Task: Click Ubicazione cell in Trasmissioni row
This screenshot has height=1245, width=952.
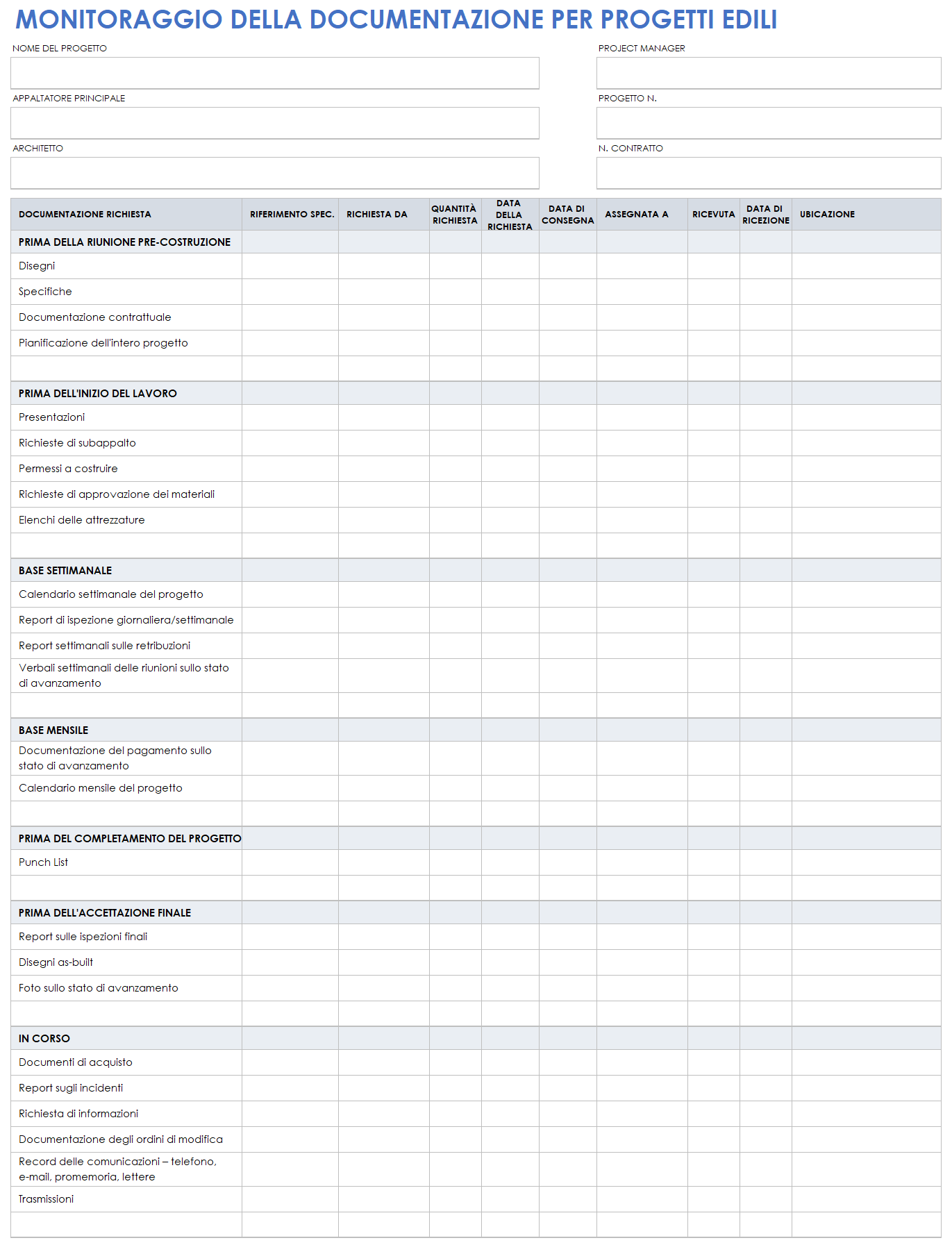Action: pos(867,1199)
